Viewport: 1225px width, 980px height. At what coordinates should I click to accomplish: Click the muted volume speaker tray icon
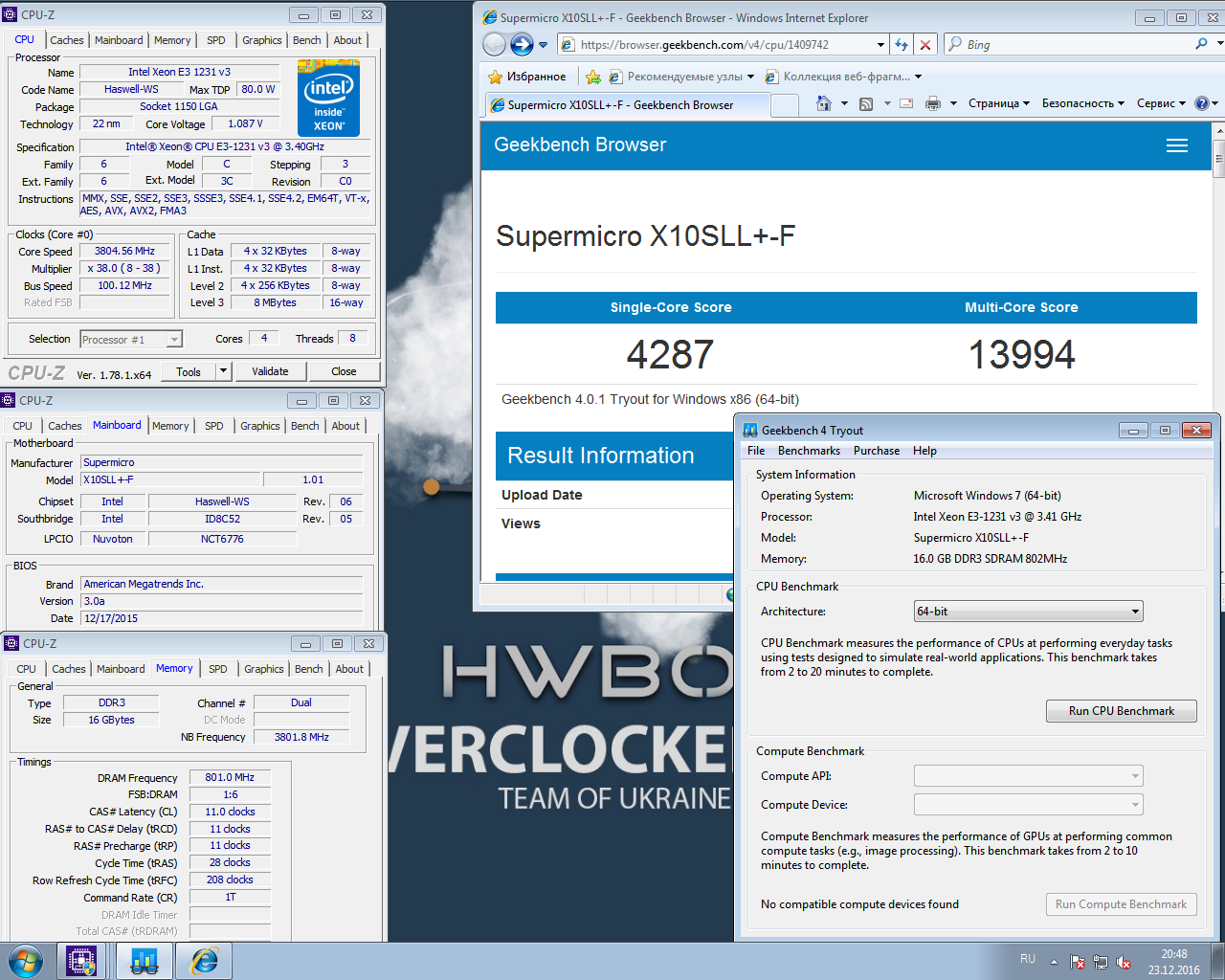tap(1125, 961)
